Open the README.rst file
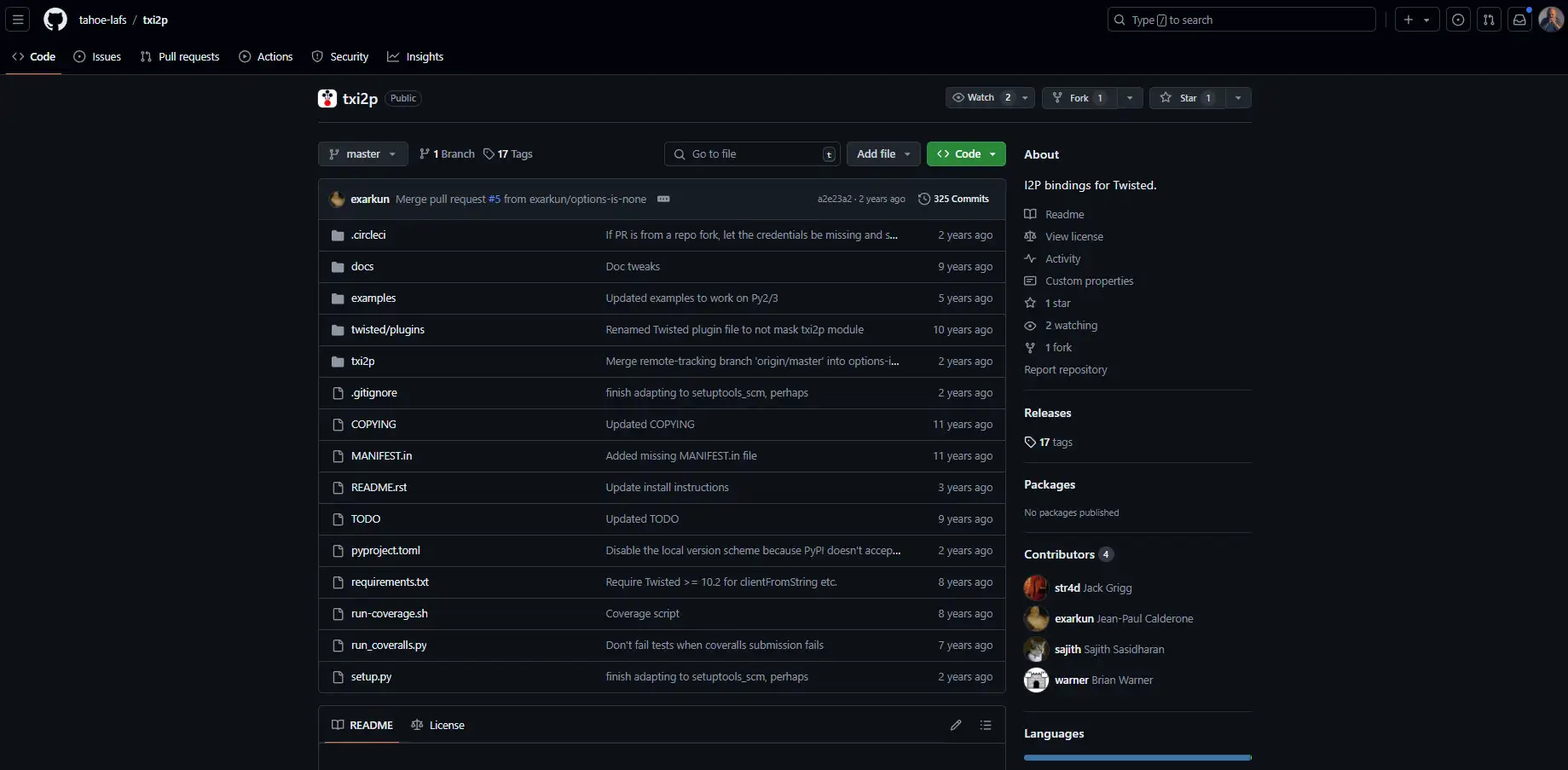This screenshot has height=770, width=1568. 379,488
